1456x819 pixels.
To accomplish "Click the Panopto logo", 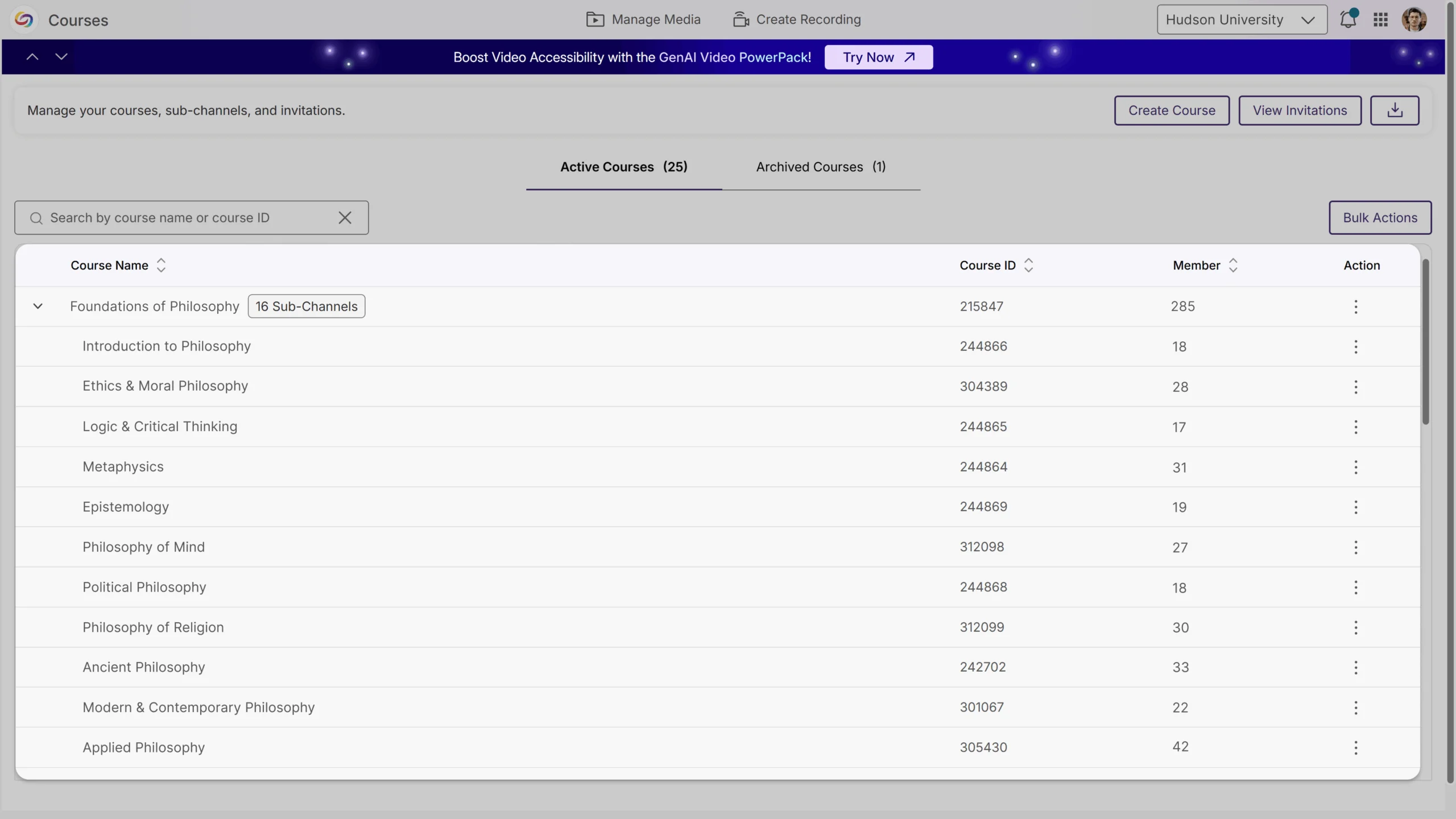I will pos(24,19).
